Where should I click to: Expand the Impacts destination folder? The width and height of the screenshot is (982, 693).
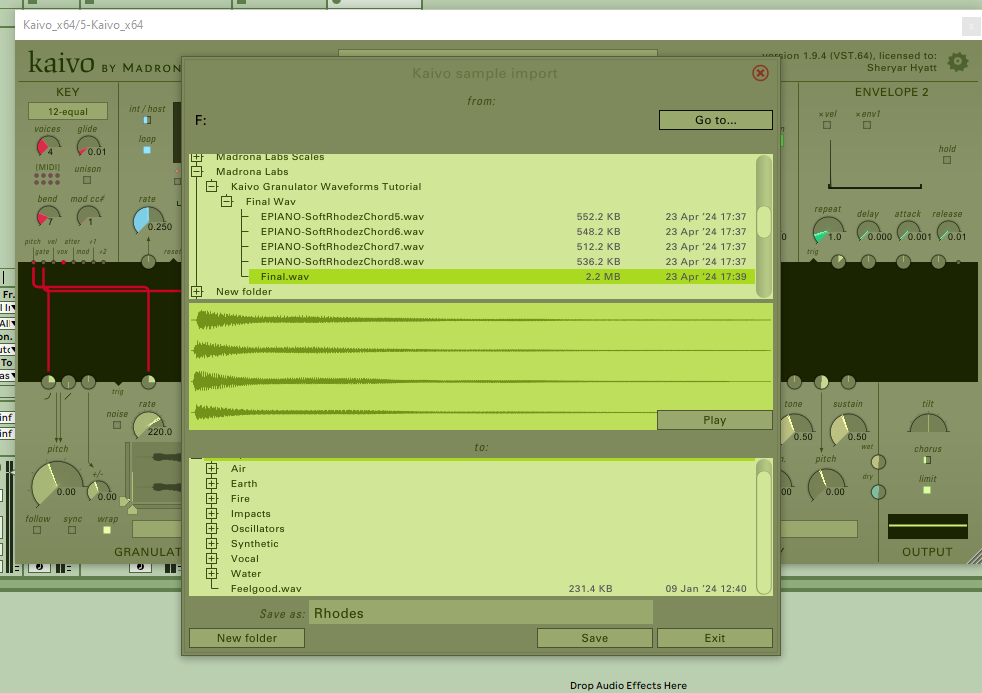pos(212,513)
